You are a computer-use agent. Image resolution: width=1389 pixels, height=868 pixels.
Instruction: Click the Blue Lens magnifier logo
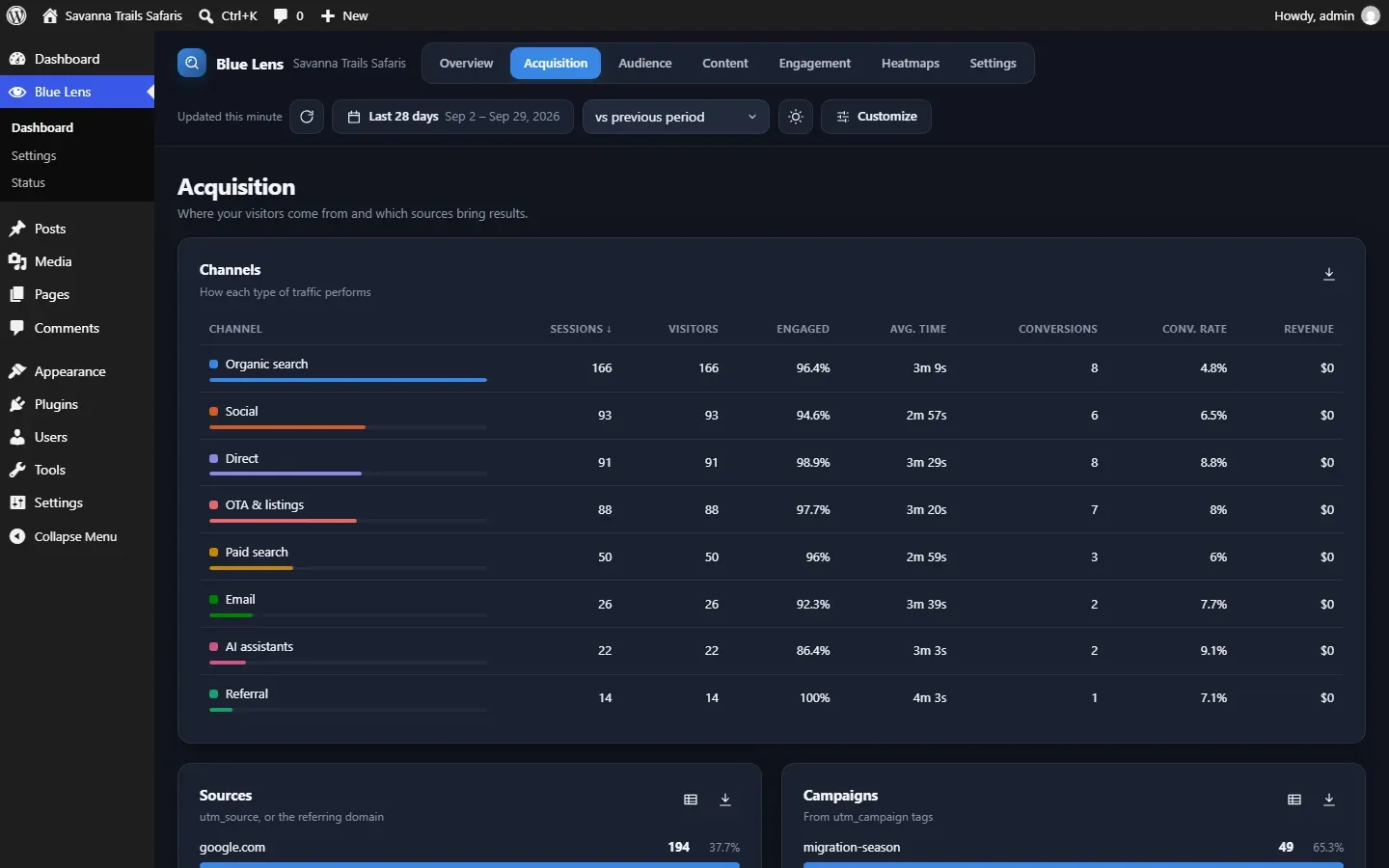pos(192,63)
